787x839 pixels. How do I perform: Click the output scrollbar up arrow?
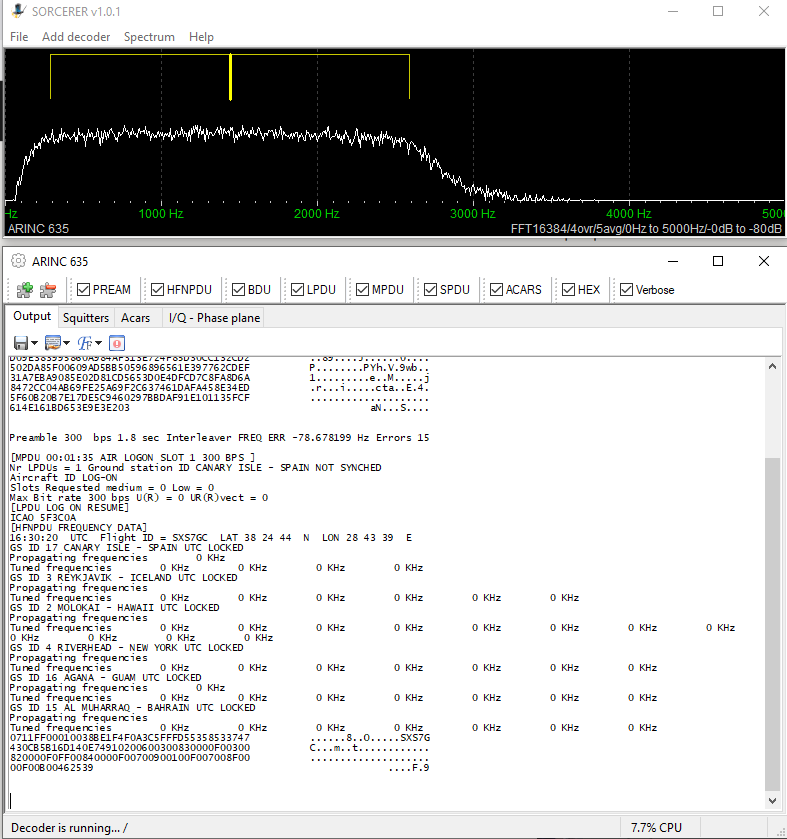click(x=772, y=367)
